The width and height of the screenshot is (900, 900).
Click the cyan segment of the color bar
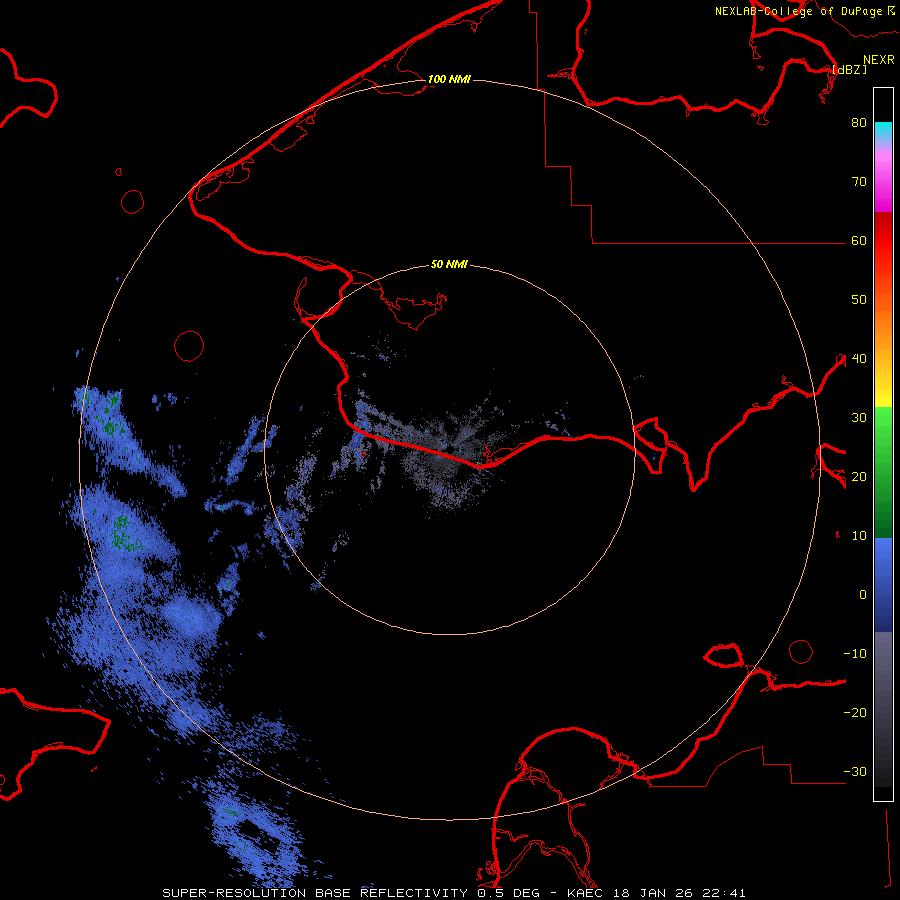pos(883,129)
